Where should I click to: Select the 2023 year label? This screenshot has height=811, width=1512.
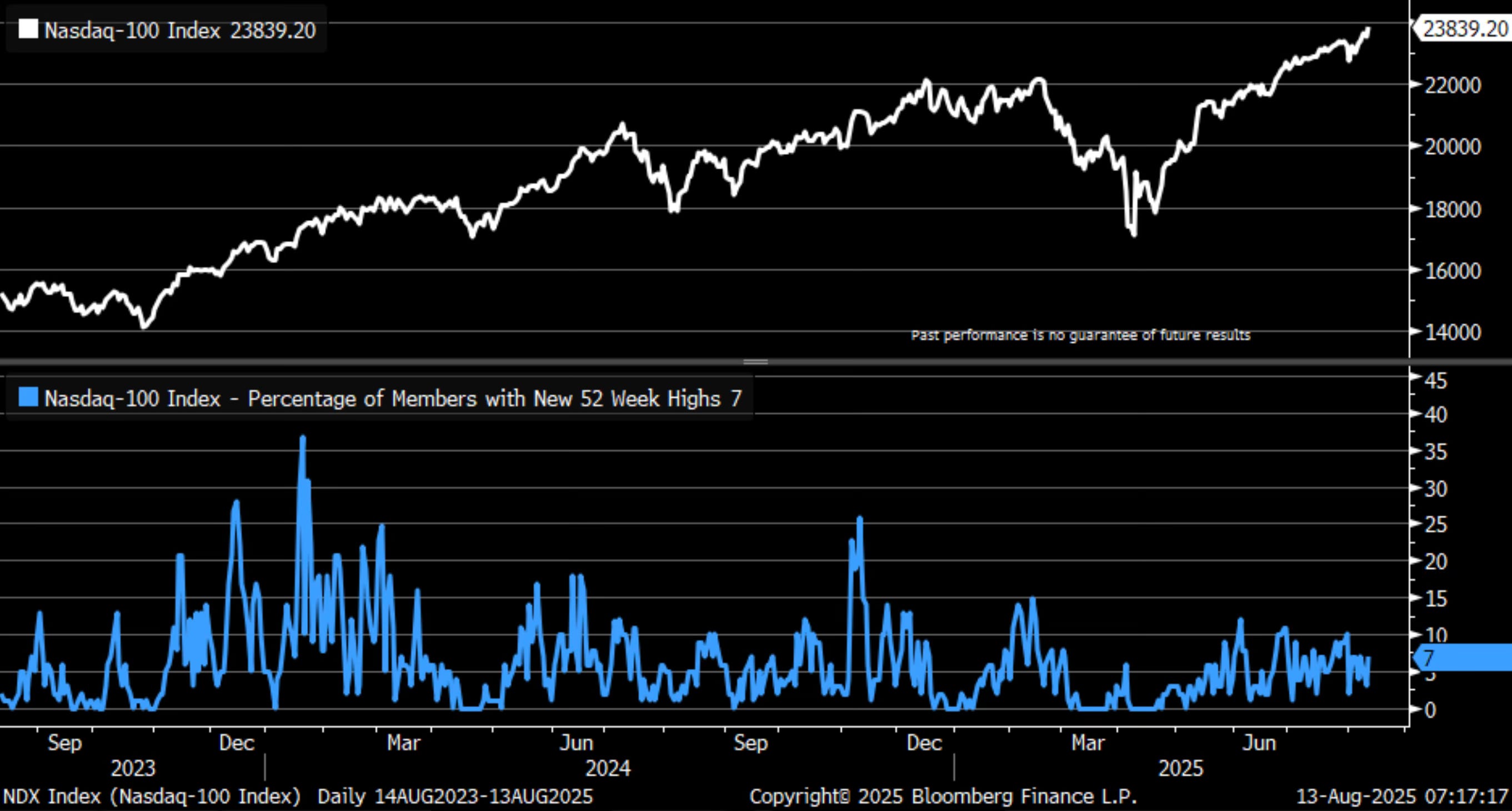click(x=133, y=769)
